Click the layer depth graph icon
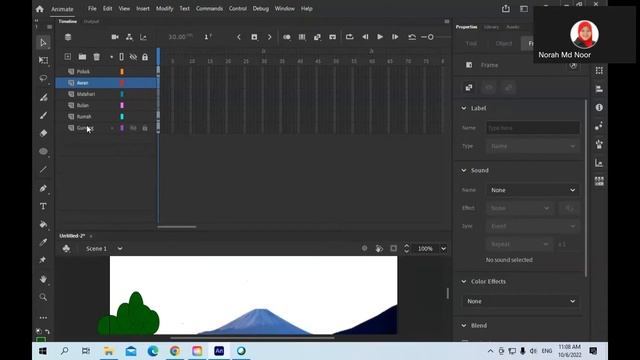This screenshot has height=360, width=640. 143,37
